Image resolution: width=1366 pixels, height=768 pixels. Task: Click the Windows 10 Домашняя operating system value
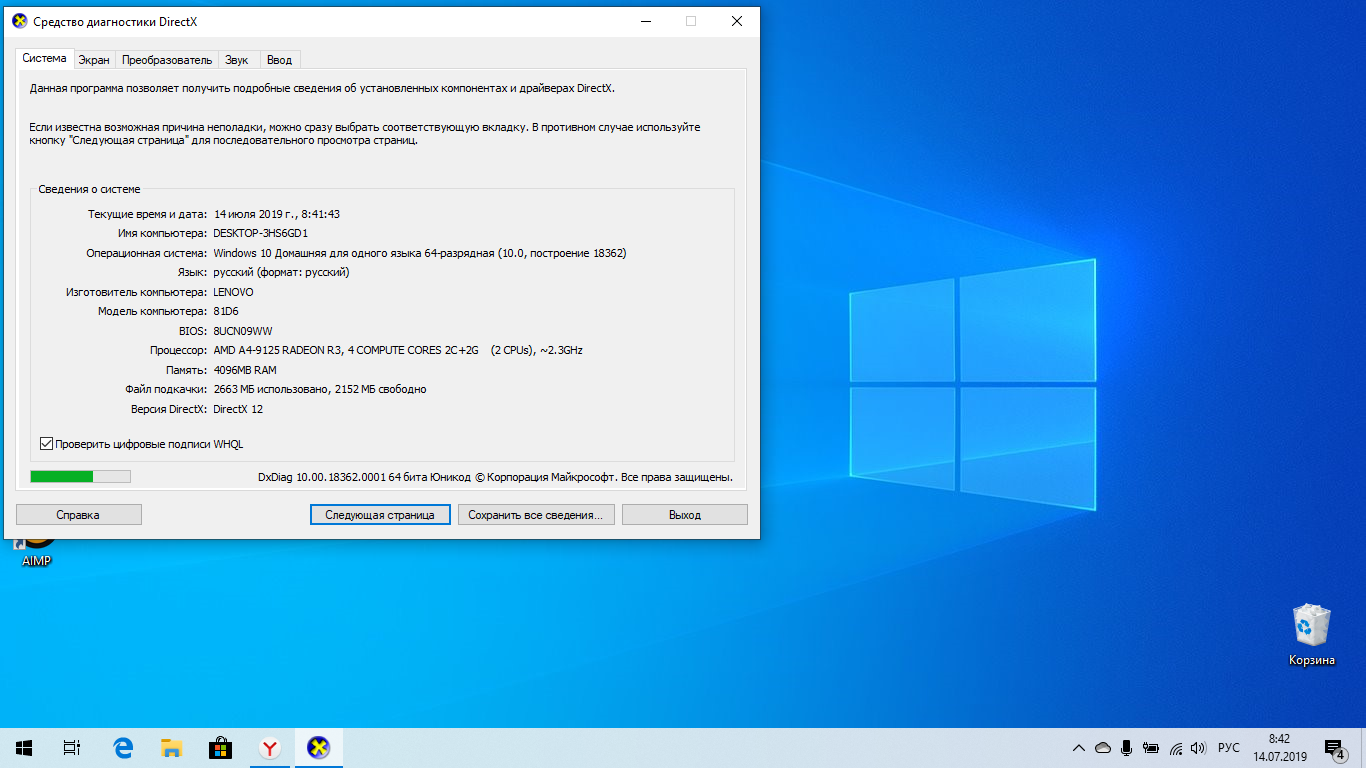(420, 253)
